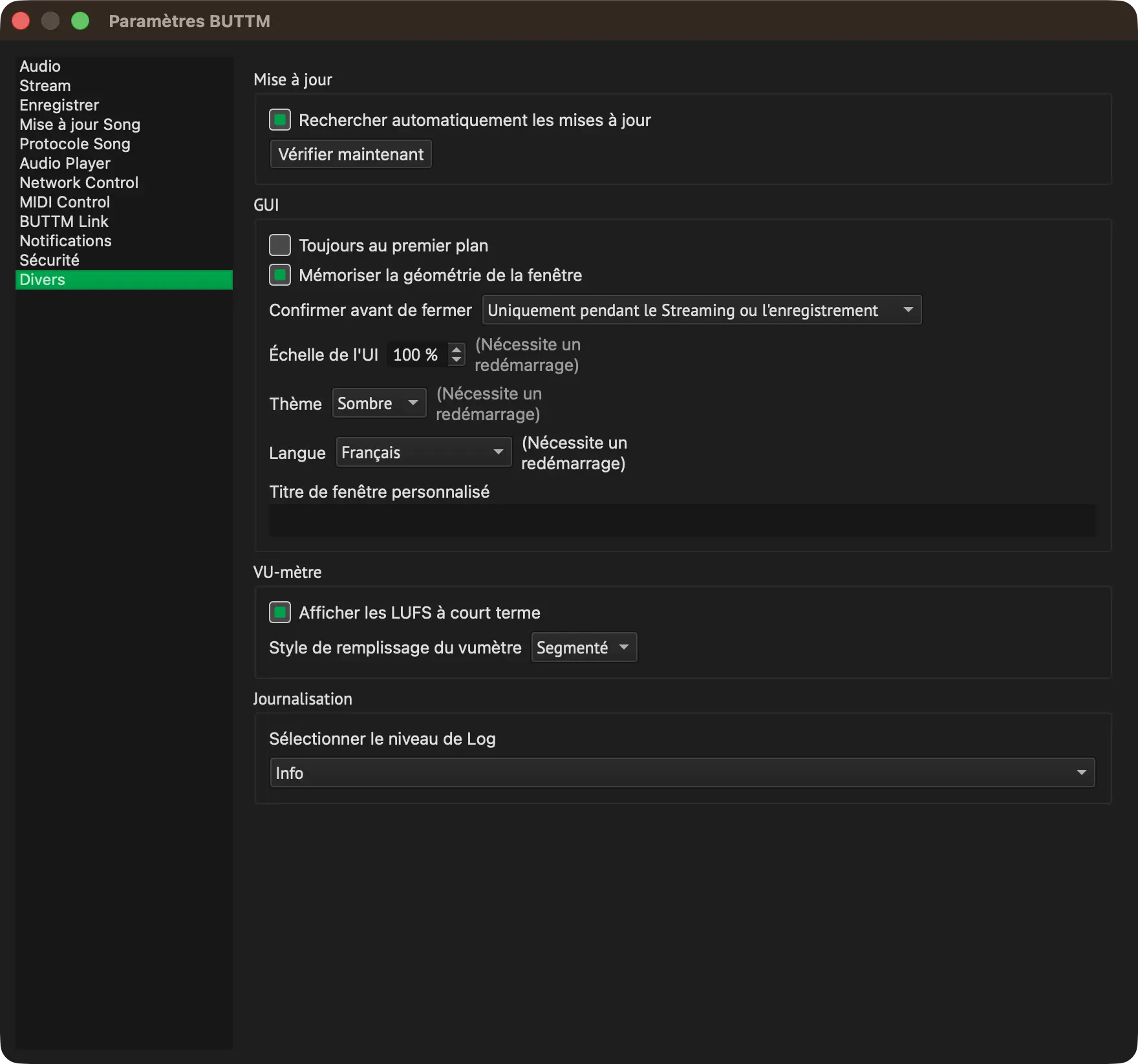Open the vumètre fill style dropdown
The width and height of the screenshot is (1138, 1064).
[584, 647]
